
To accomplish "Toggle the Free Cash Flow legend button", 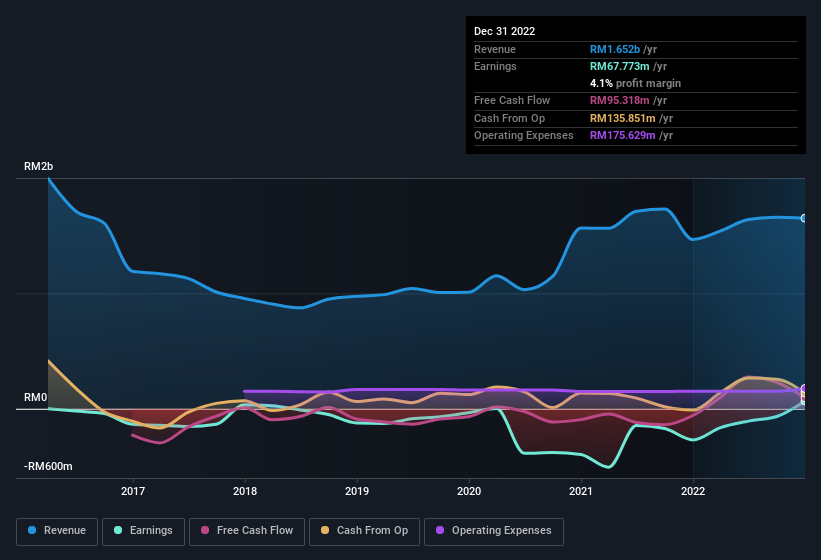I will (x=247, y=531).
